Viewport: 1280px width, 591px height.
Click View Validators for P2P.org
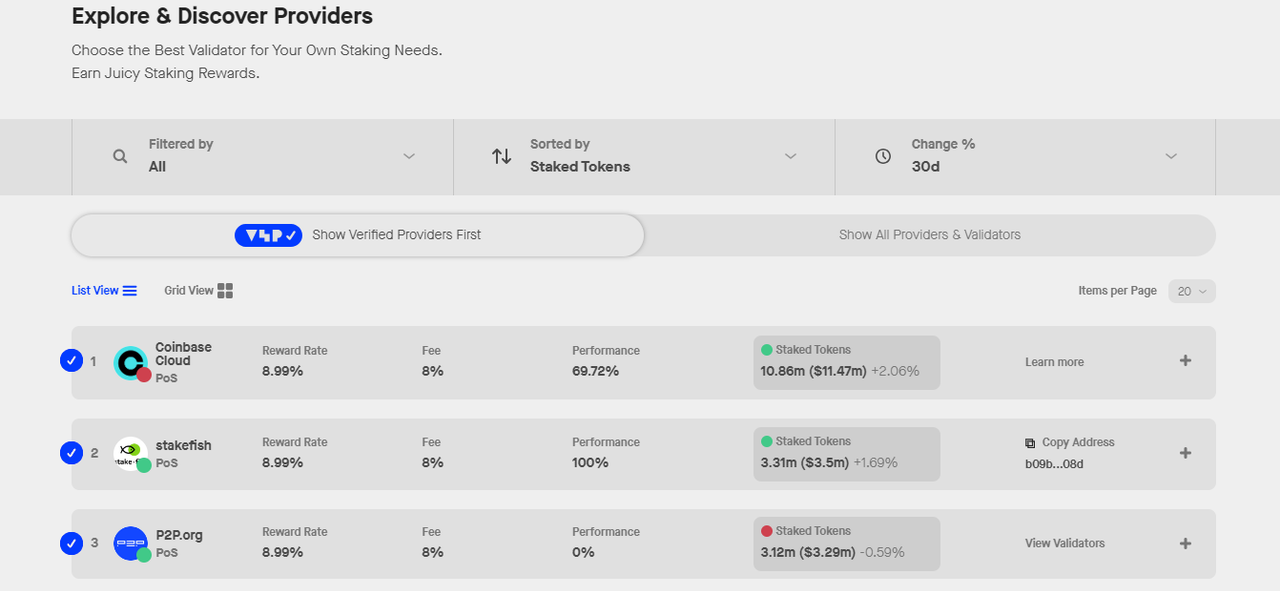(x=1065, y=543)
